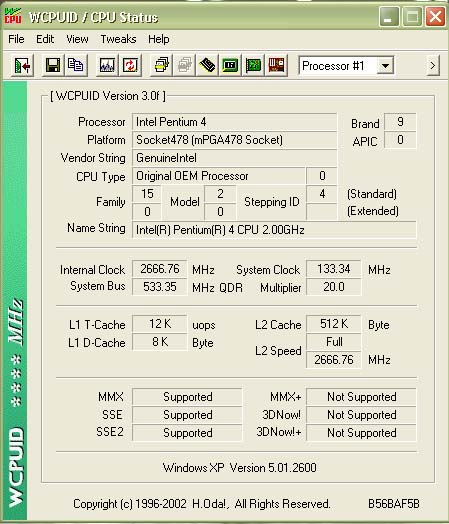The image size is (449, 524).
Task: Open the Processor #1 dropdown arrow
Action: 385,66
